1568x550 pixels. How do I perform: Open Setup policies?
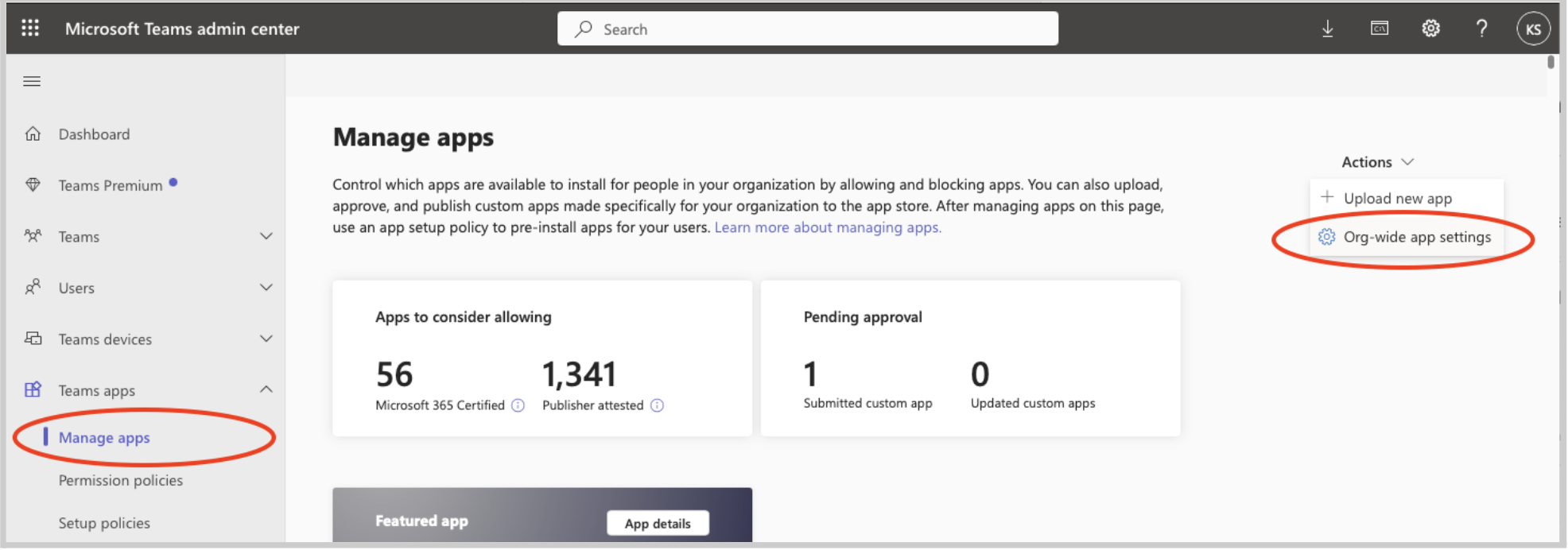tap(104, 524)
